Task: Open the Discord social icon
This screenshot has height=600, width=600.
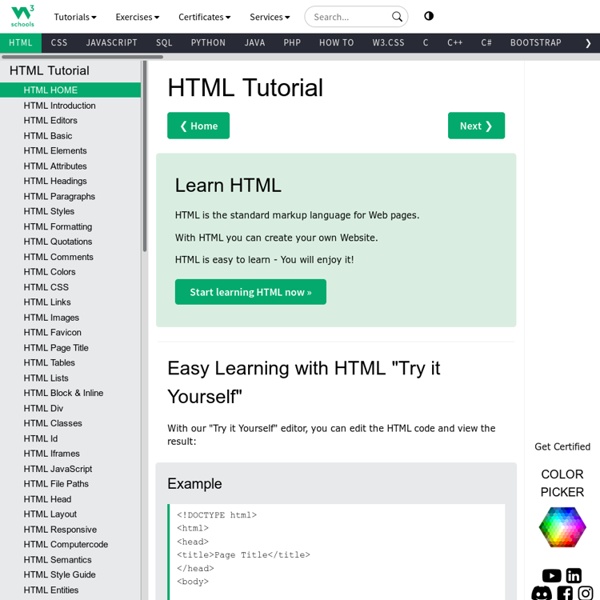Action: [x=541, y=593]
